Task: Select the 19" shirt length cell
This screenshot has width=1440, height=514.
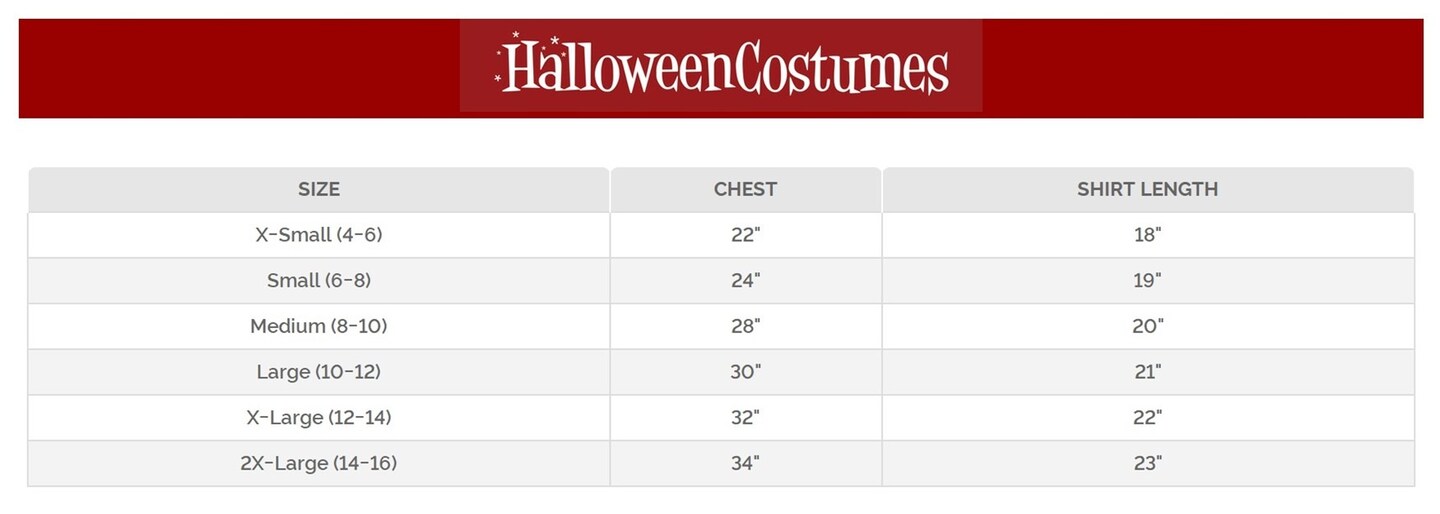Action: 1147,281
